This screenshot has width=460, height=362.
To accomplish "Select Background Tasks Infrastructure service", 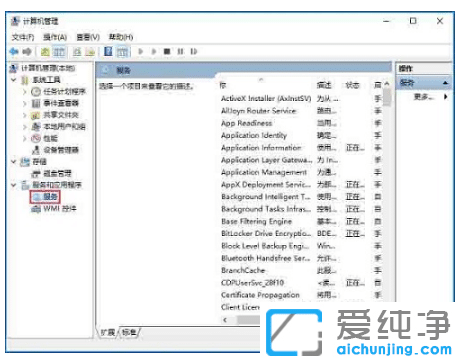I will (x=266, y=209).
